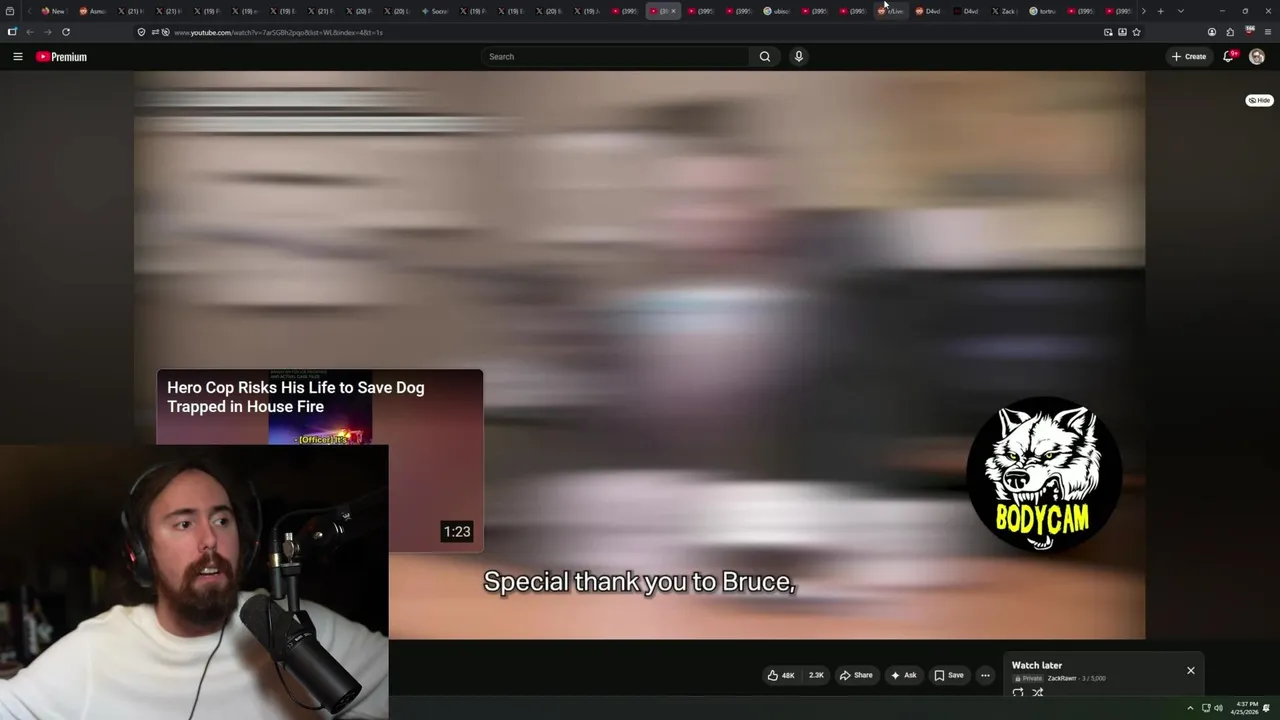This screenshot has height=720, width=1280.
Task: Click the red extension badge icon
Action: pyautogui.click(x=1250, y=32)
